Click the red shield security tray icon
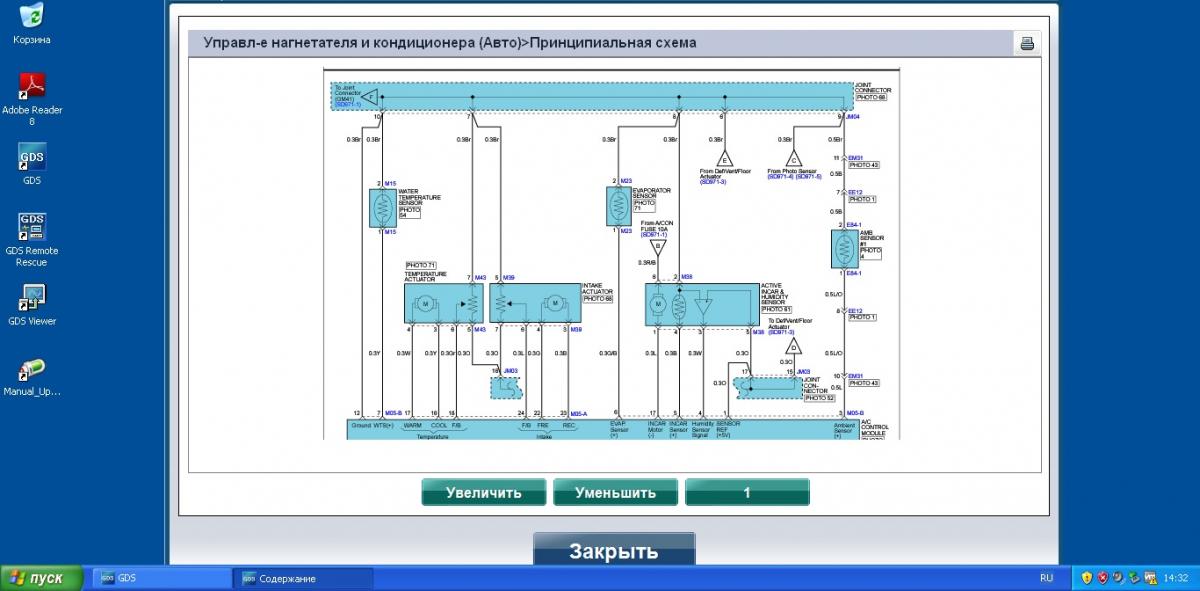The width and height of the screenshot is (1200, 591). tap(1103, 578)
